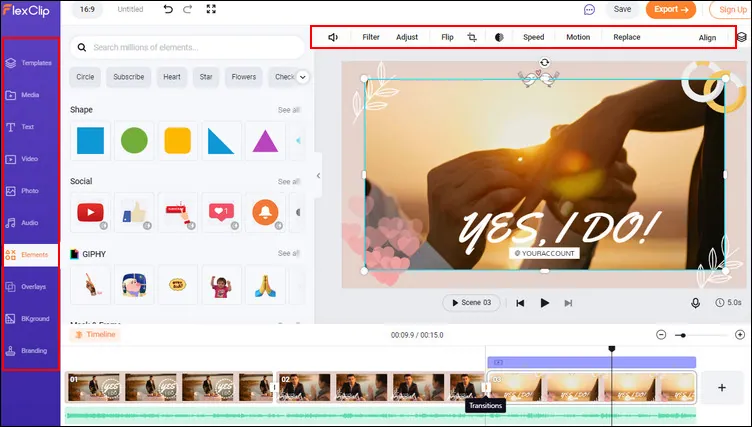Zoom out timeline with minus icon

pyautogui.click(x=661, y=335)
